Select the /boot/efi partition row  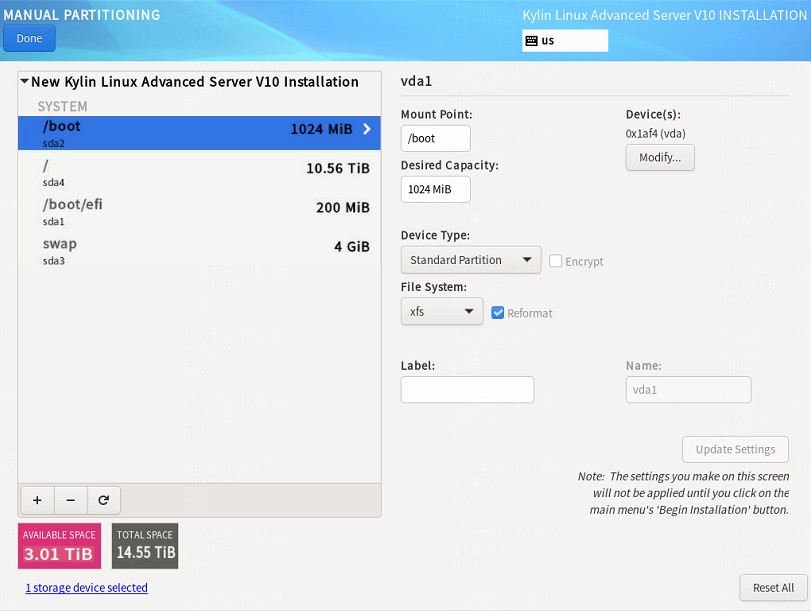199,211
